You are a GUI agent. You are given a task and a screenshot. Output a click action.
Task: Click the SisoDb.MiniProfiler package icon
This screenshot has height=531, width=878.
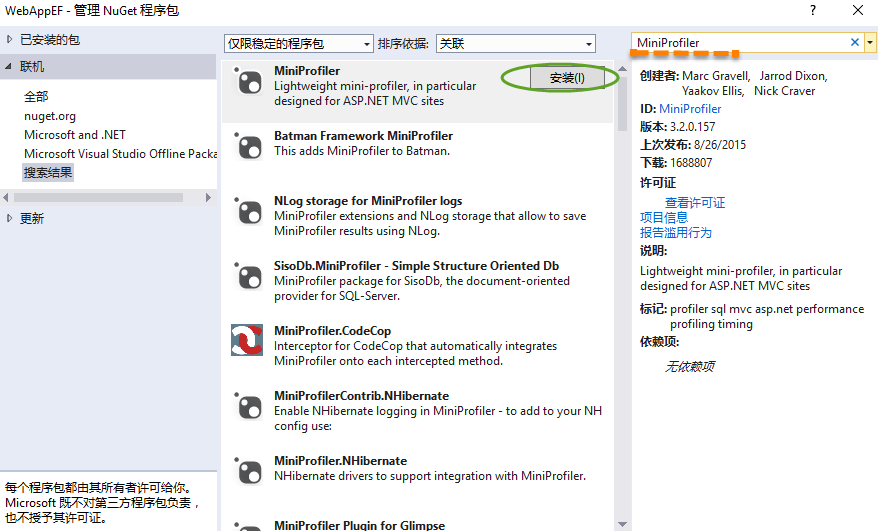247,277
